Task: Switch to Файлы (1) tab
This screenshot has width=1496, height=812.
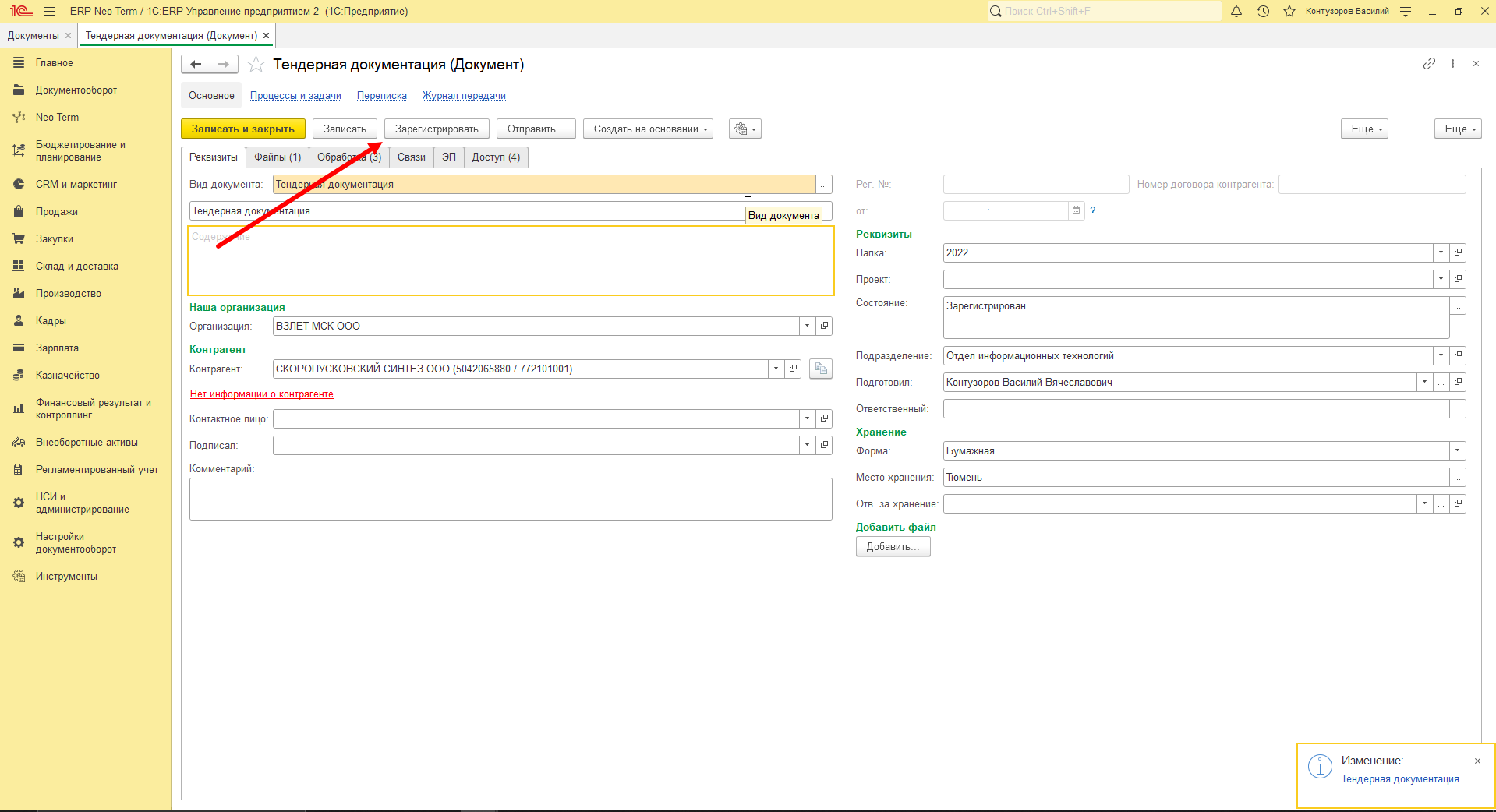Action: [278, 157]
